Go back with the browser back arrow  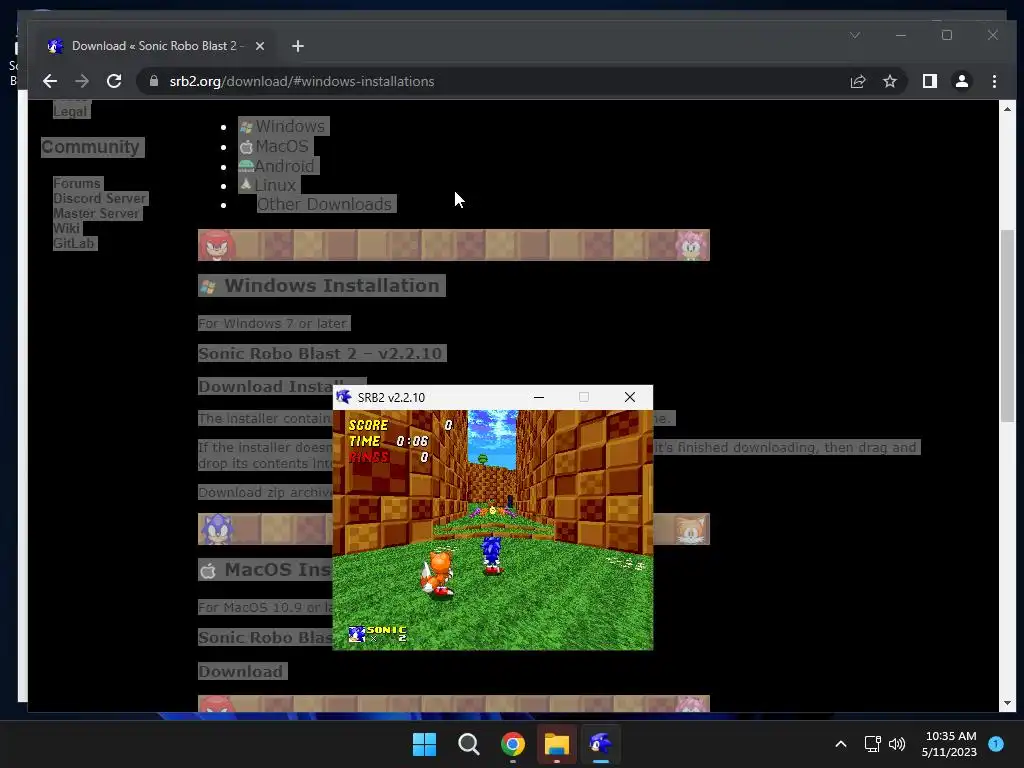click(50, 81)
